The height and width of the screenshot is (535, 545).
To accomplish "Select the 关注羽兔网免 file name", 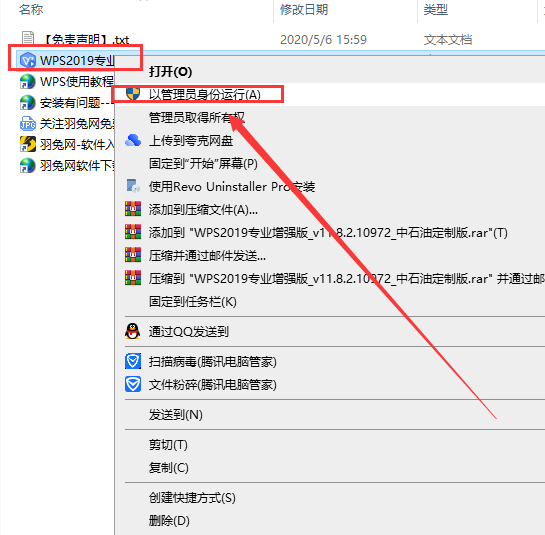I will coord(77,123).
